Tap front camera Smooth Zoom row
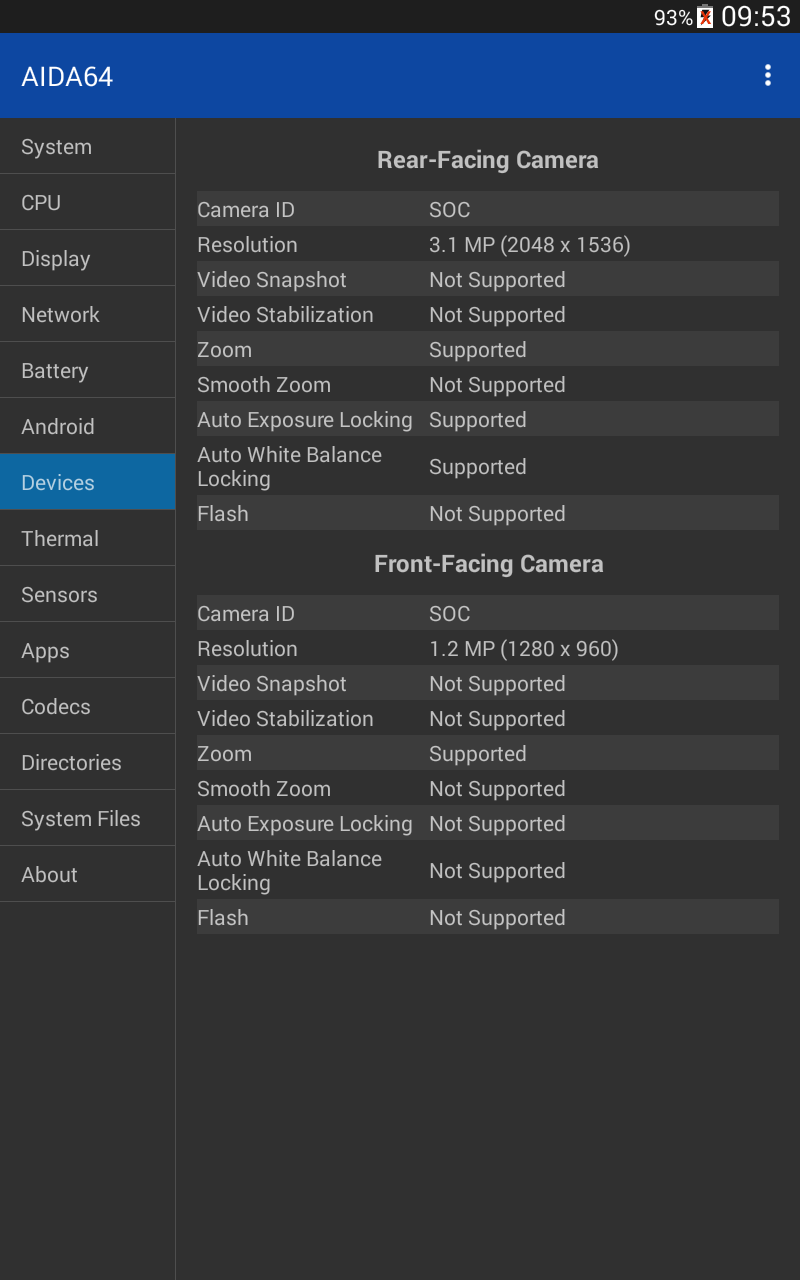The width and height of the screenshot is (800, 1280). click(x=488, y=788)
